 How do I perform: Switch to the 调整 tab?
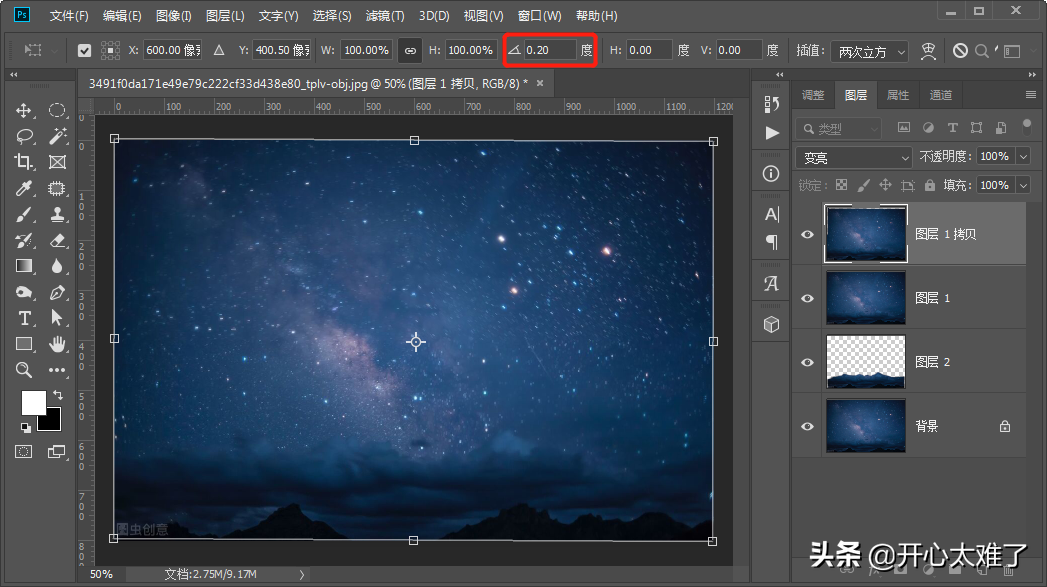813,95
